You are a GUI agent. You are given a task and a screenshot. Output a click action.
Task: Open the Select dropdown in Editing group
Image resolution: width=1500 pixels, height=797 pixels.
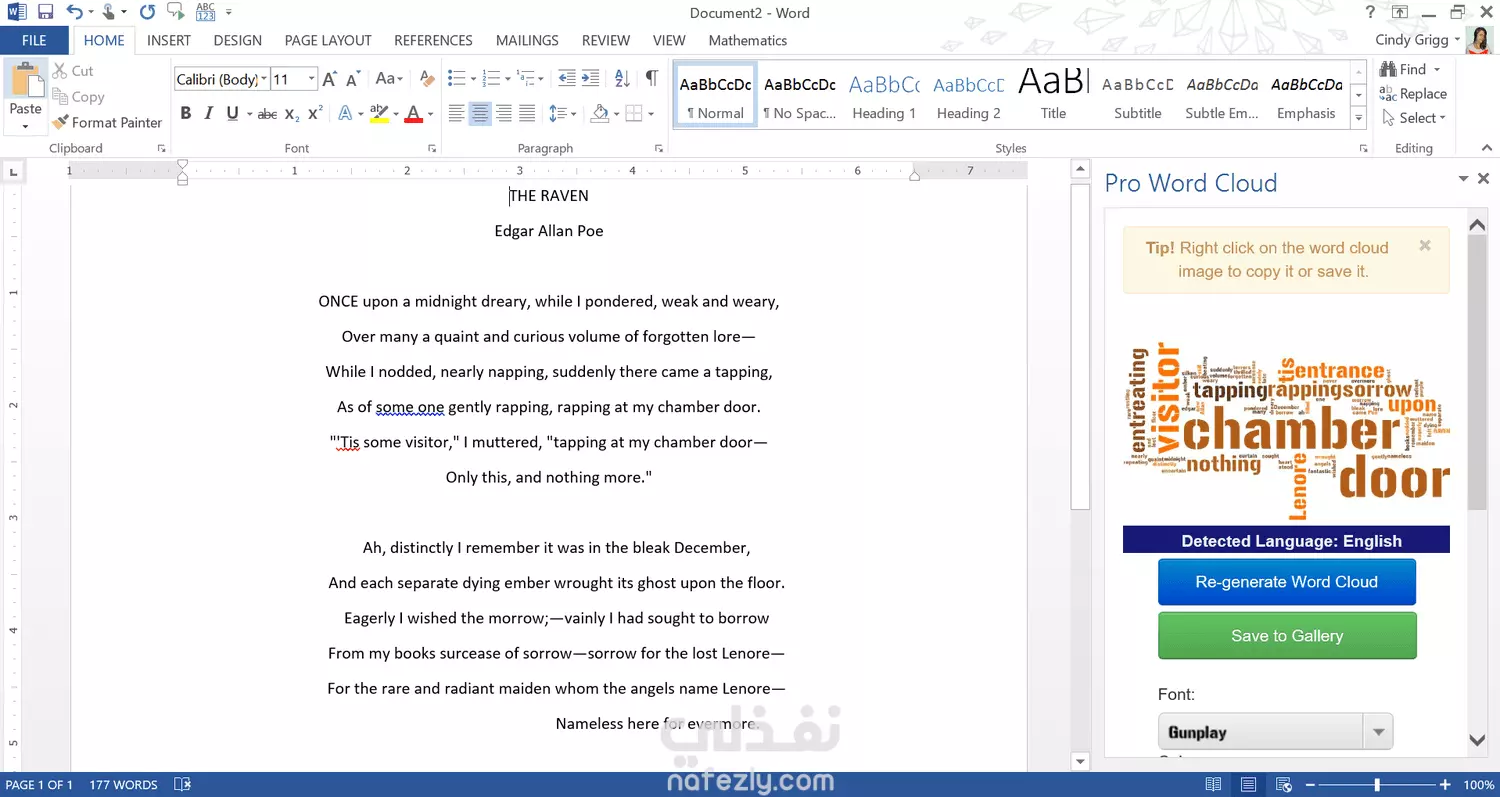click(x=1415, y=118)
